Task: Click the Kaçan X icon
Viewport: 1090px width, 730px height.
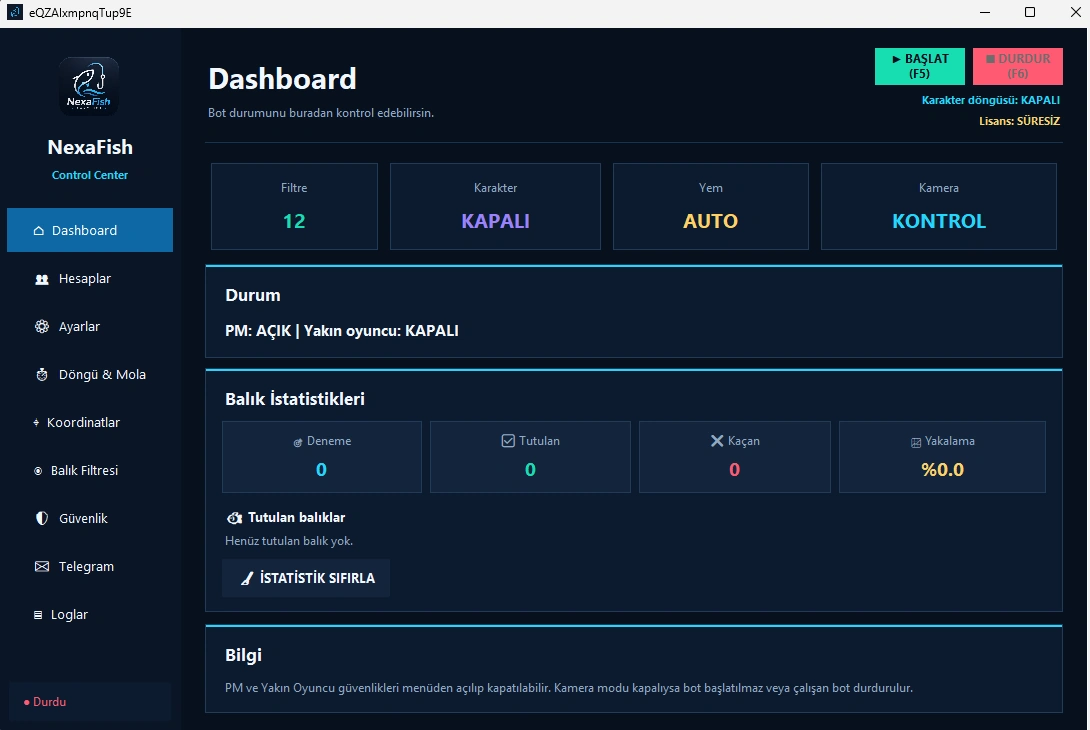Action: click(x=717, y=441)
